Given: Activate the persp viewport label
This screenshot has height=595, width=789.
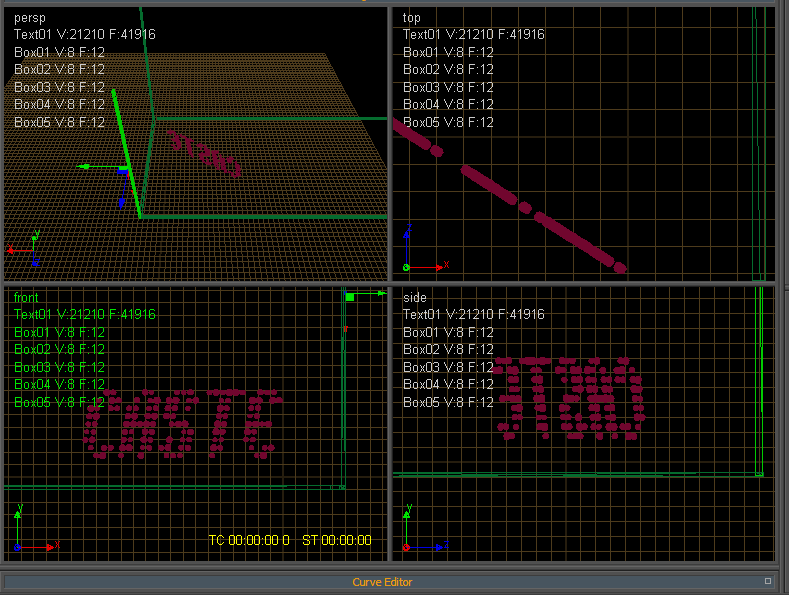Looking at the screenshot, I should (x=30, y=18).
